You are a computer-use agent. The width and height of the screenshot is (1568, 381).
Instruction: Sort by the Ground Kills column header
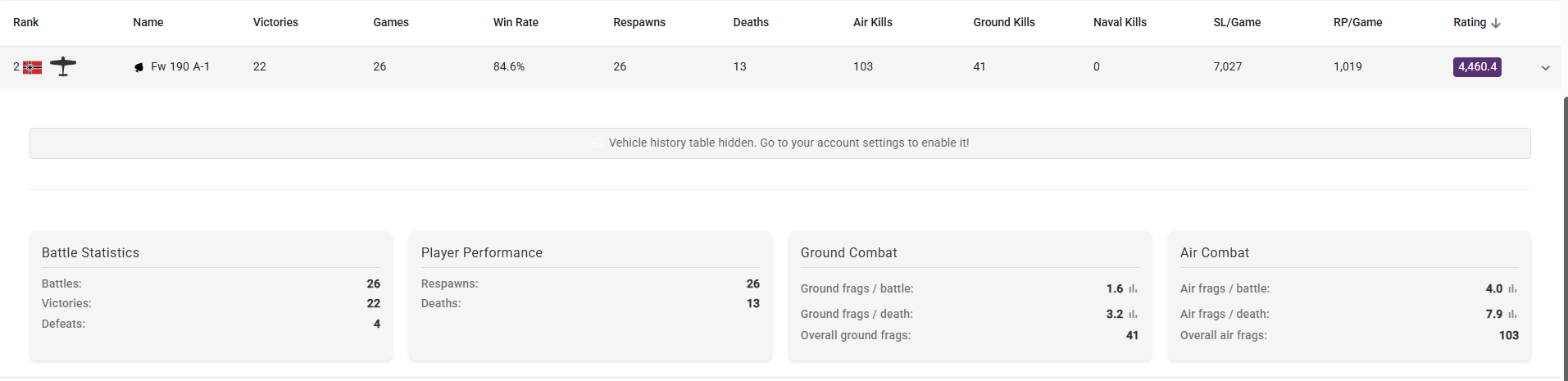pyautogui.click(x=1004, y=22)
